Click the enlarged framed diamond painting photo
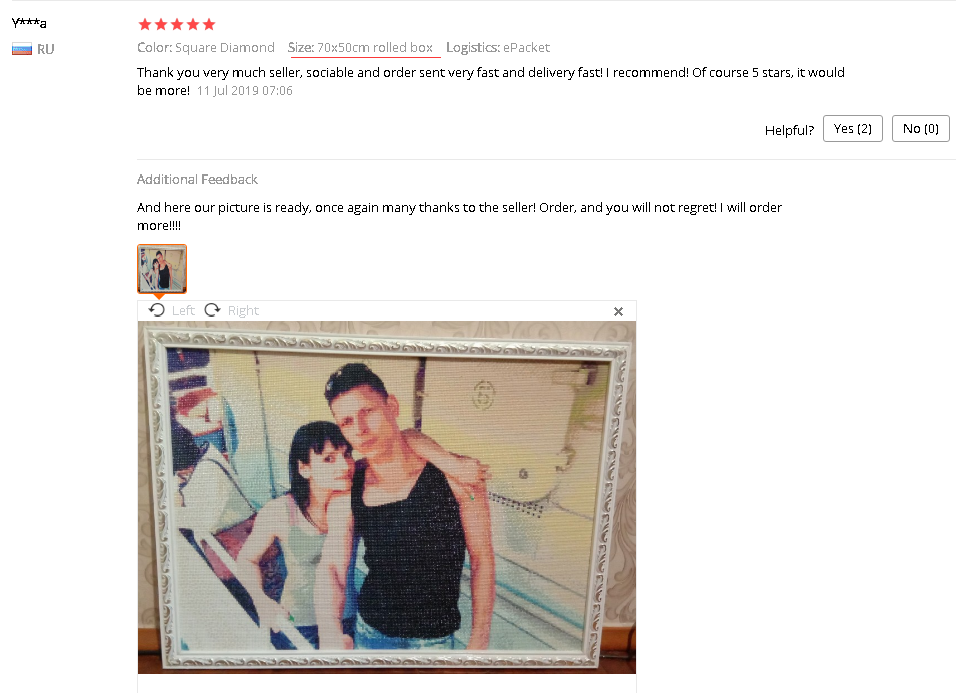 [x=387, y=497]
